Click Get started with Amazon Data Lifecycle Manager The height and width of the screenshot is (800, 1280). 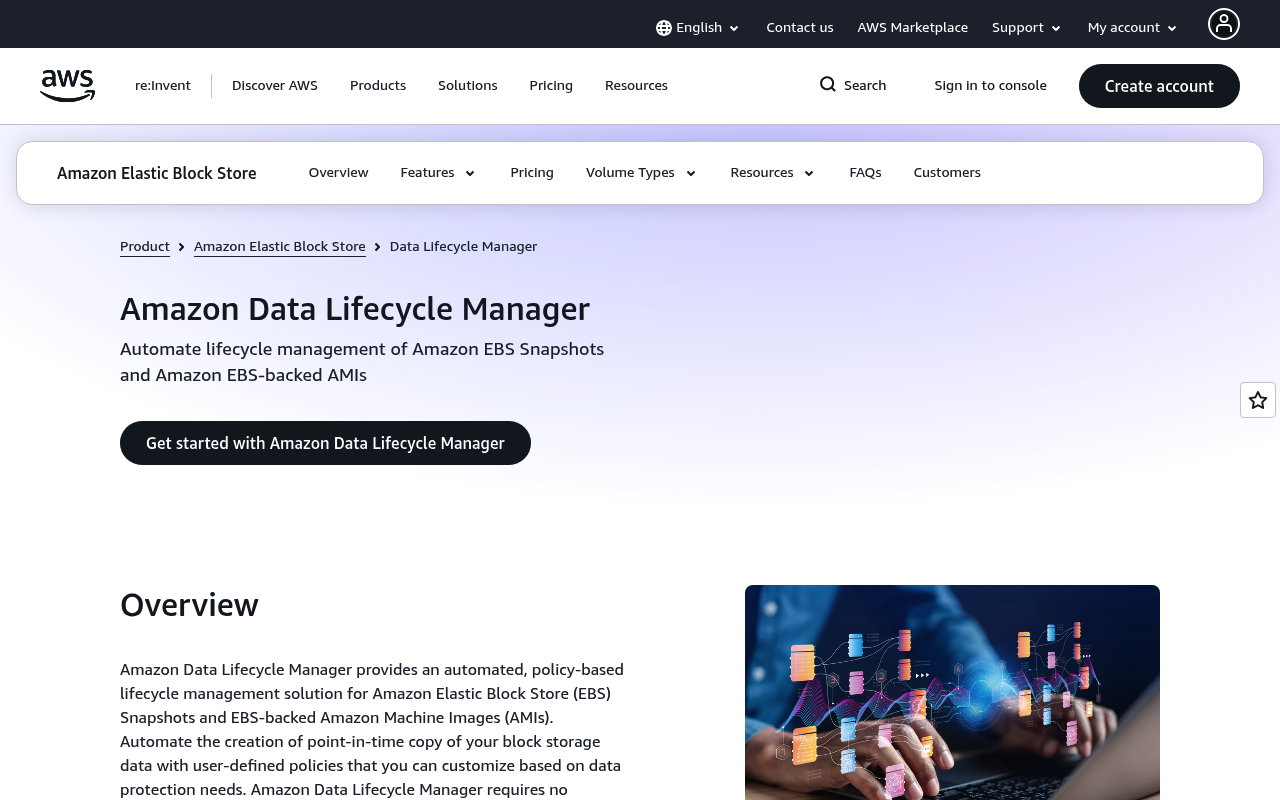pyautogui.click(x=325, y=443)
